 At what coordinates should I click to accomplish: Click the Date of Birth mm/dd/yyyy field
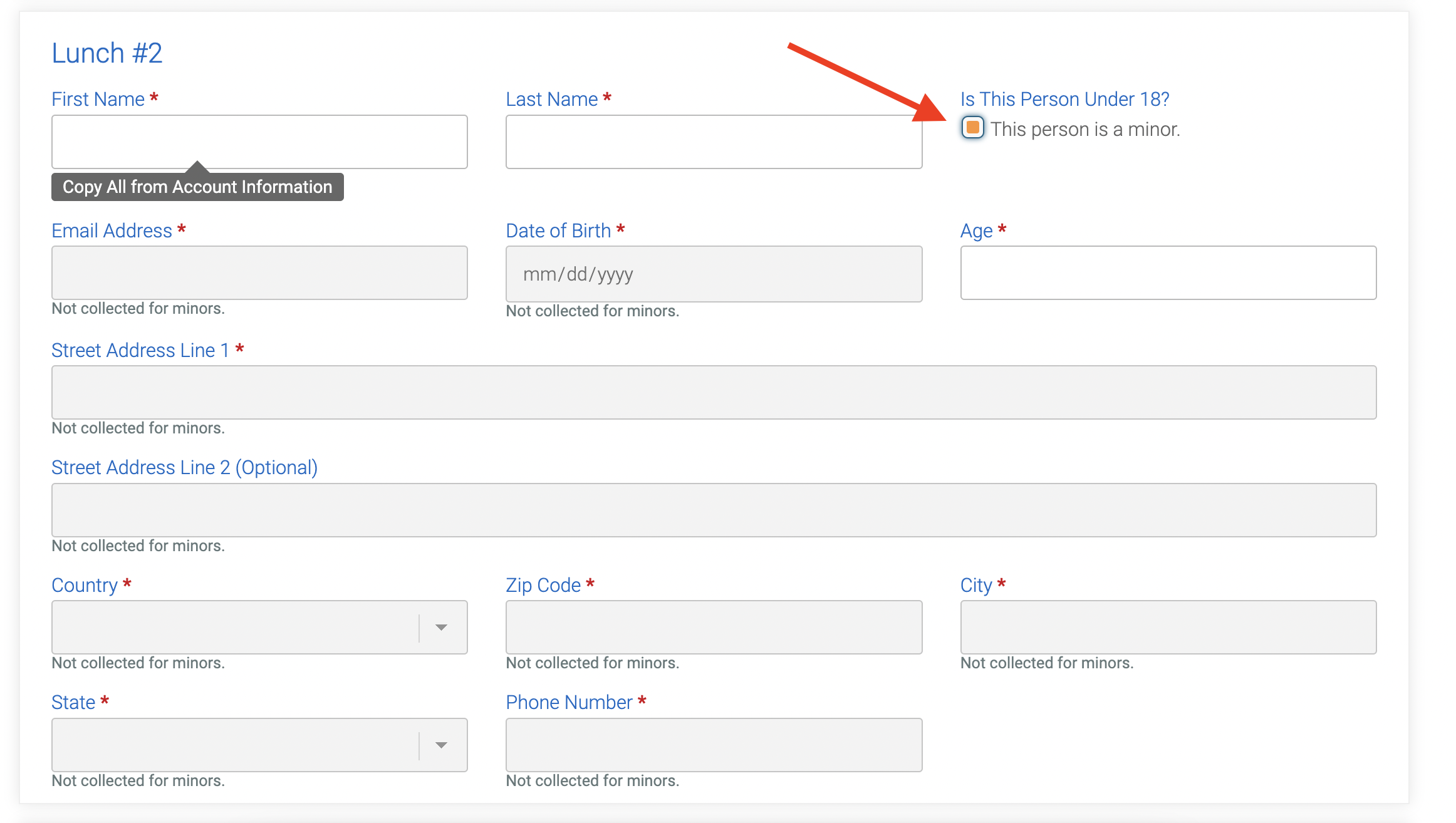[714, 274]
